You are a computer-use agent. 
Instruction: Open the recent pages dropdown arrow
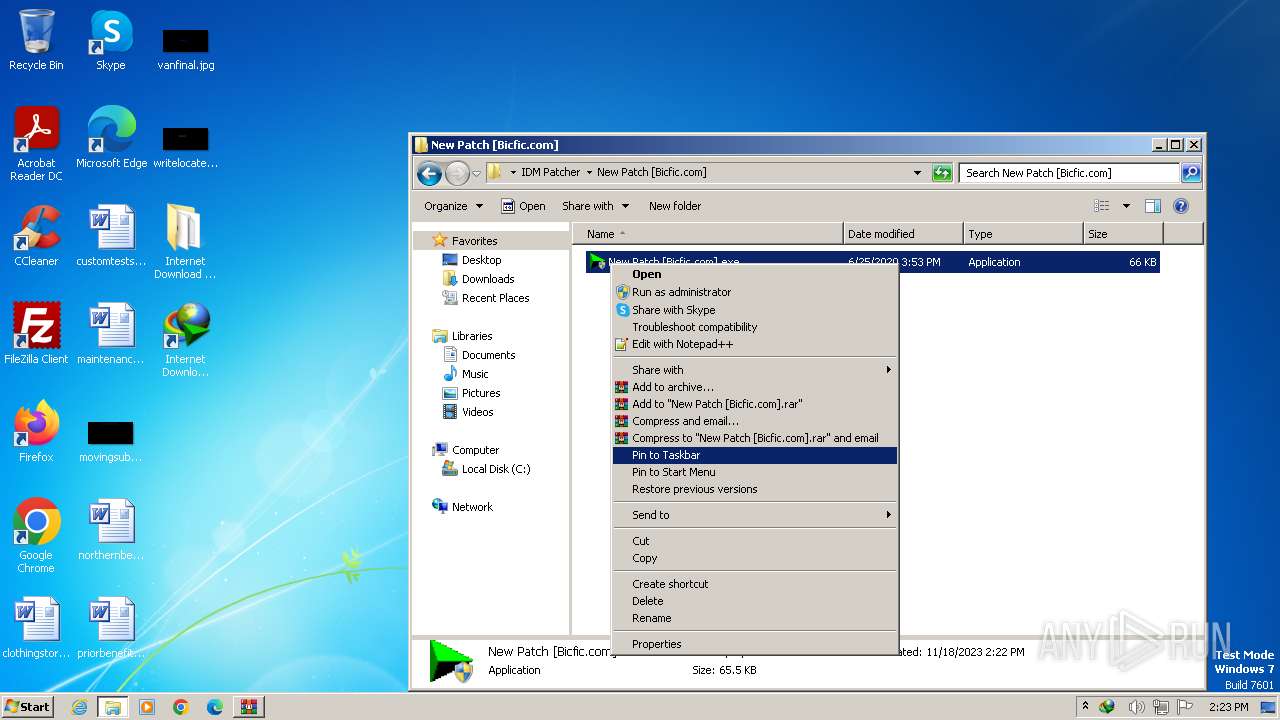[x=477, y=173]
